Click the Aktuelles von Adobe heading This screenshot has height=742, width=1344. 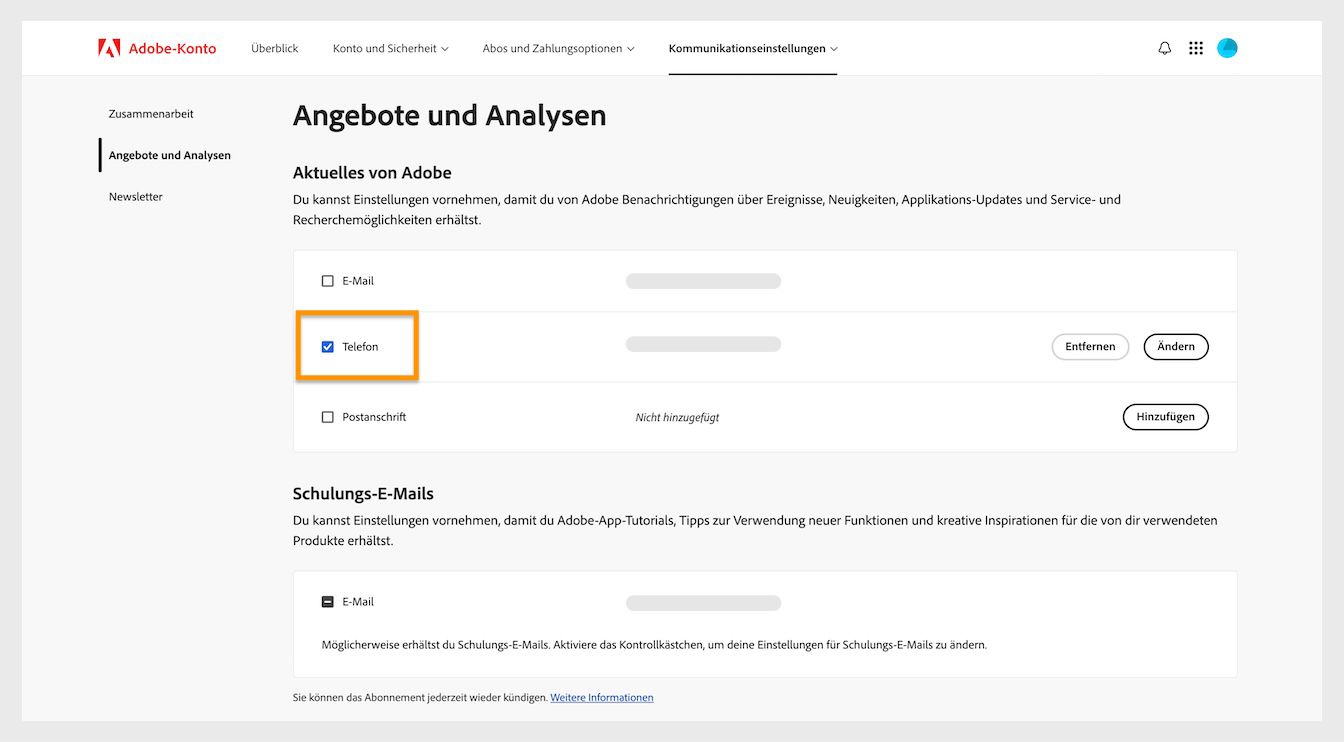pos(372,173)
